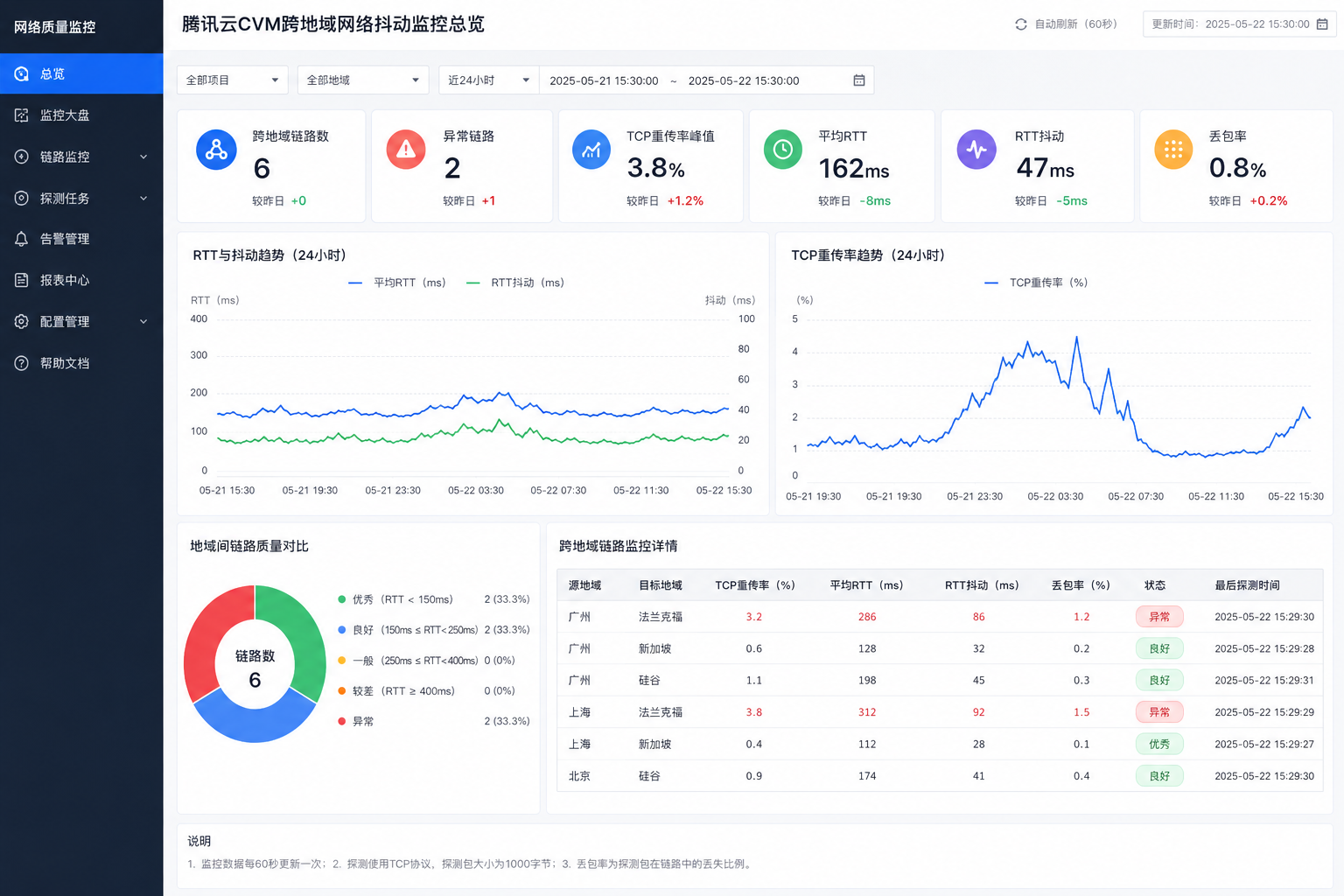Toggle TCP重传率 series in chart legend
The height and width of the screenshot is (896, 1344).
1036,283
